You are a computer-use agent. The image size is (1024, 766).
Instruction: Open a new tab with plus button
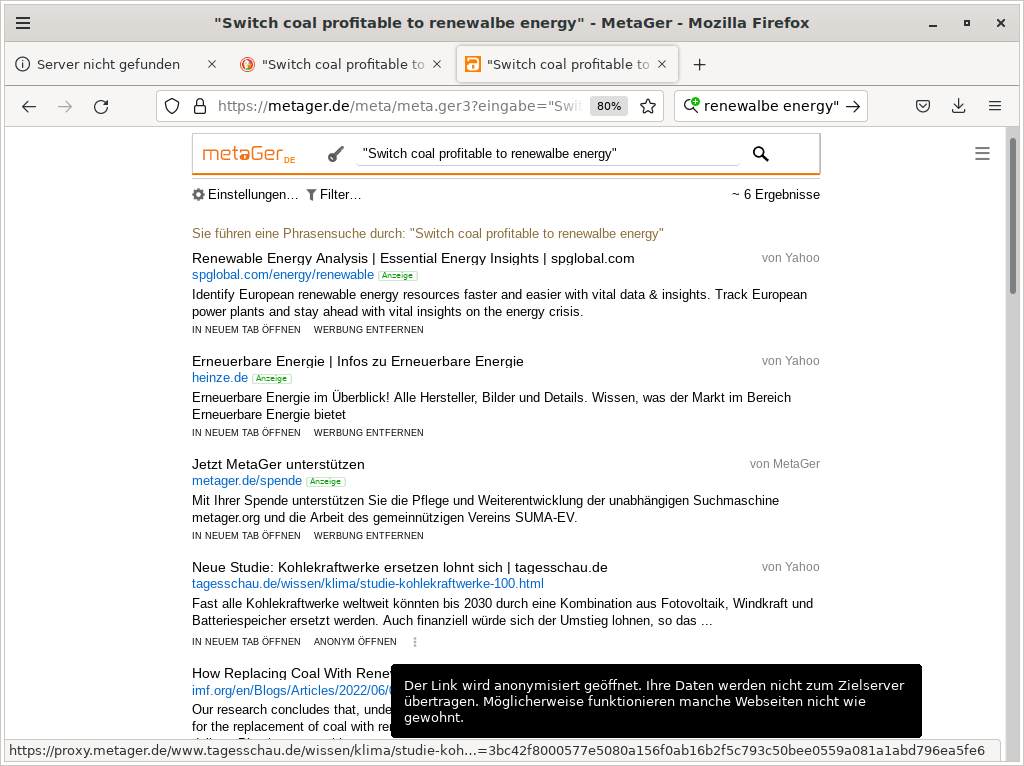[699, 65]
